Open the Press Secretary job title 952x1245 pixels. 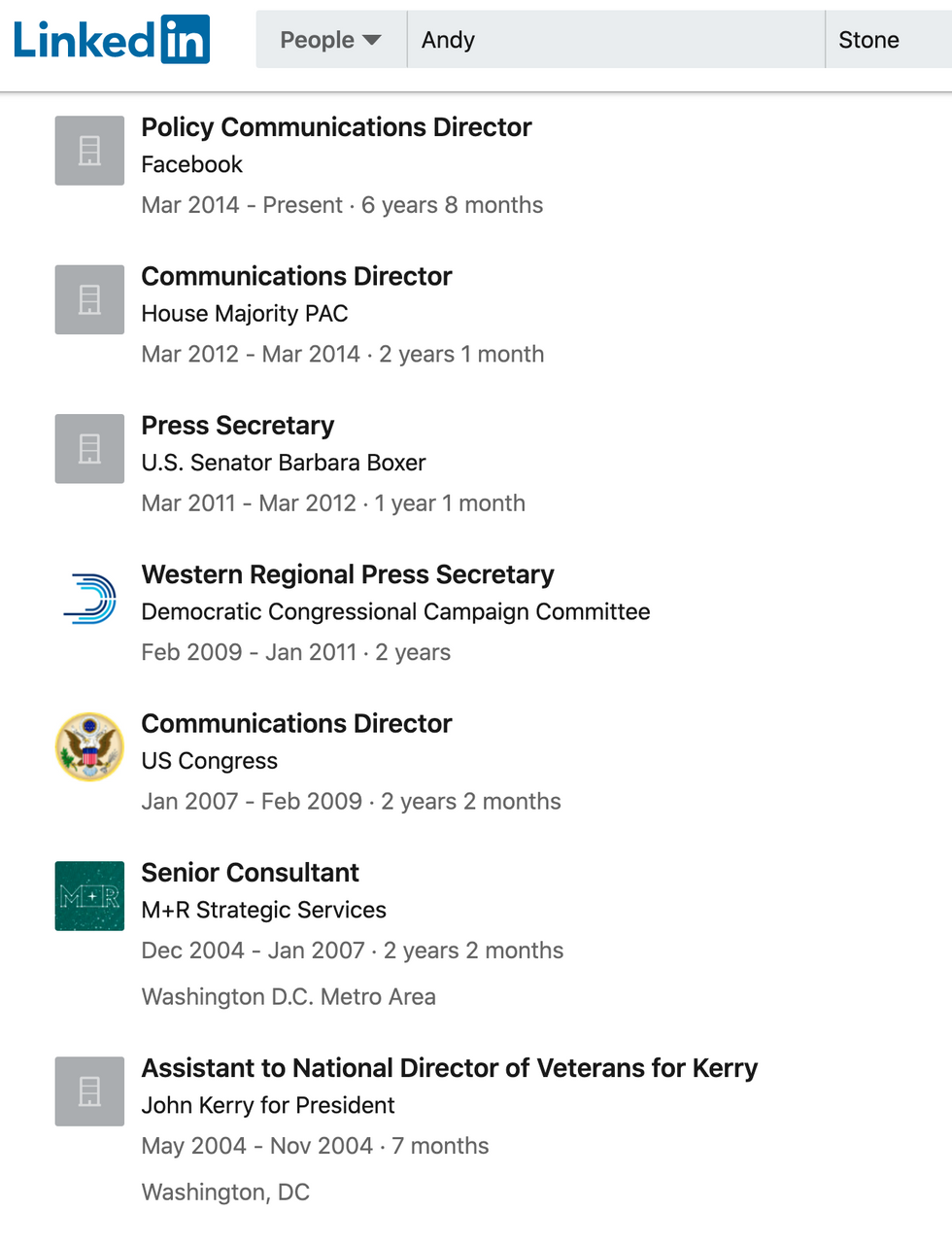click(x=238, y=426)
